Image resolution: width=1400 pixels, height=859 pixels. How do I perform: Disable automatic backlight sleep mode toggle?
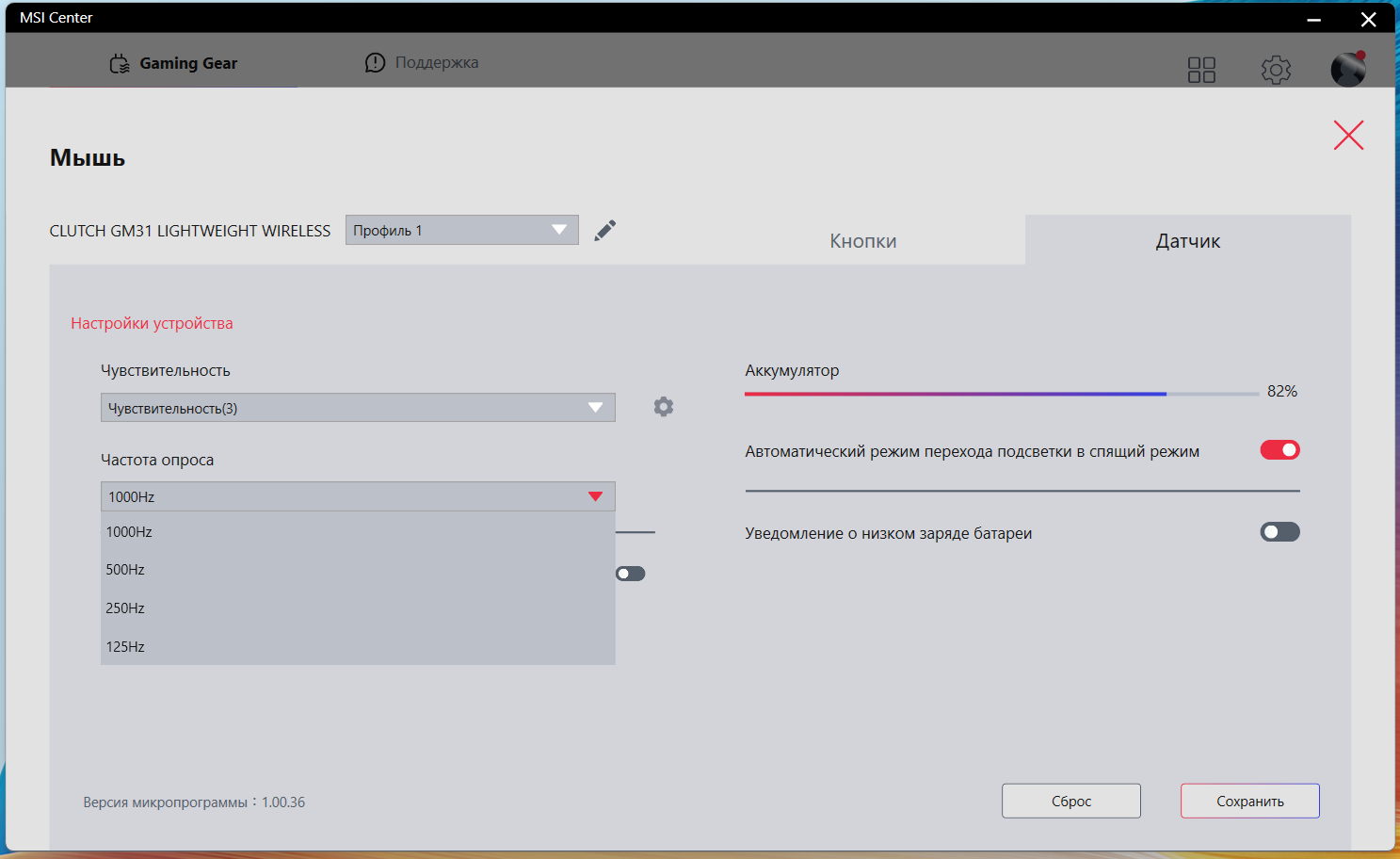point(1279,450)
